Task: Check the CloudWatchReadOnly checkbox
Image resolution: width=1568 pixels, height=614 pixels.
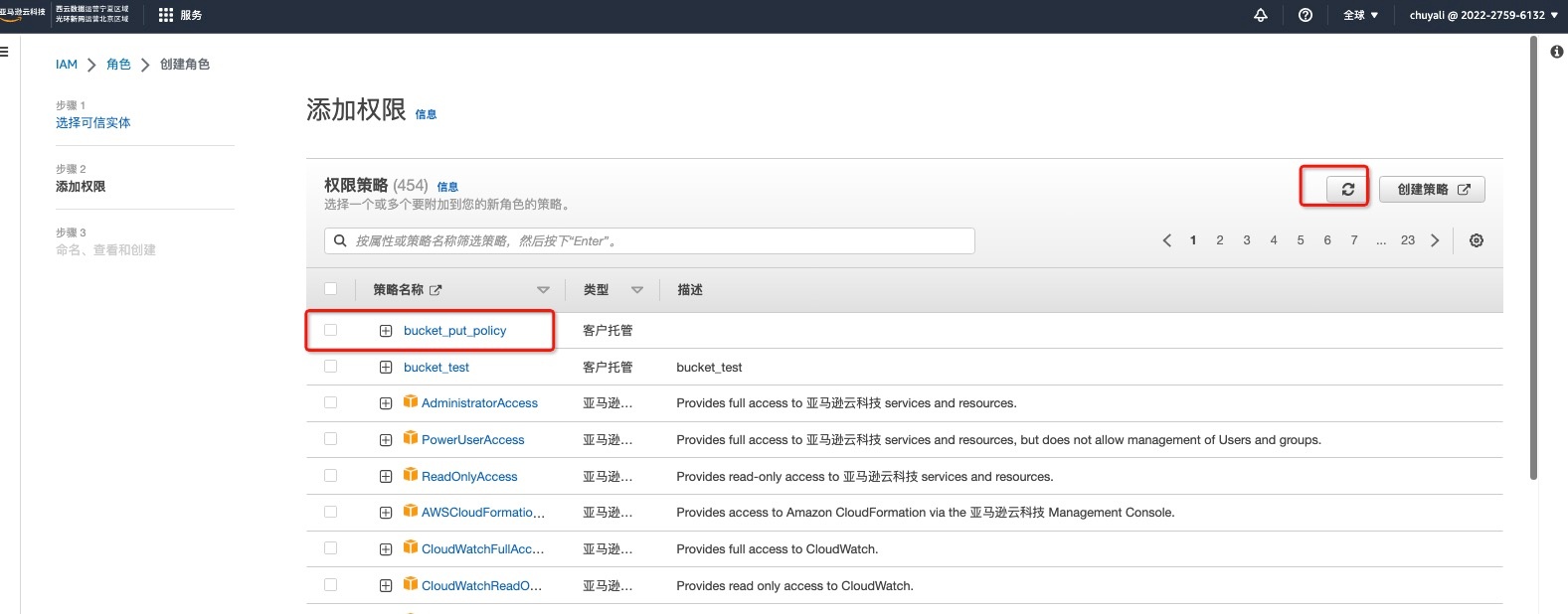Action: pyautogui.click(x=330, y=585)
